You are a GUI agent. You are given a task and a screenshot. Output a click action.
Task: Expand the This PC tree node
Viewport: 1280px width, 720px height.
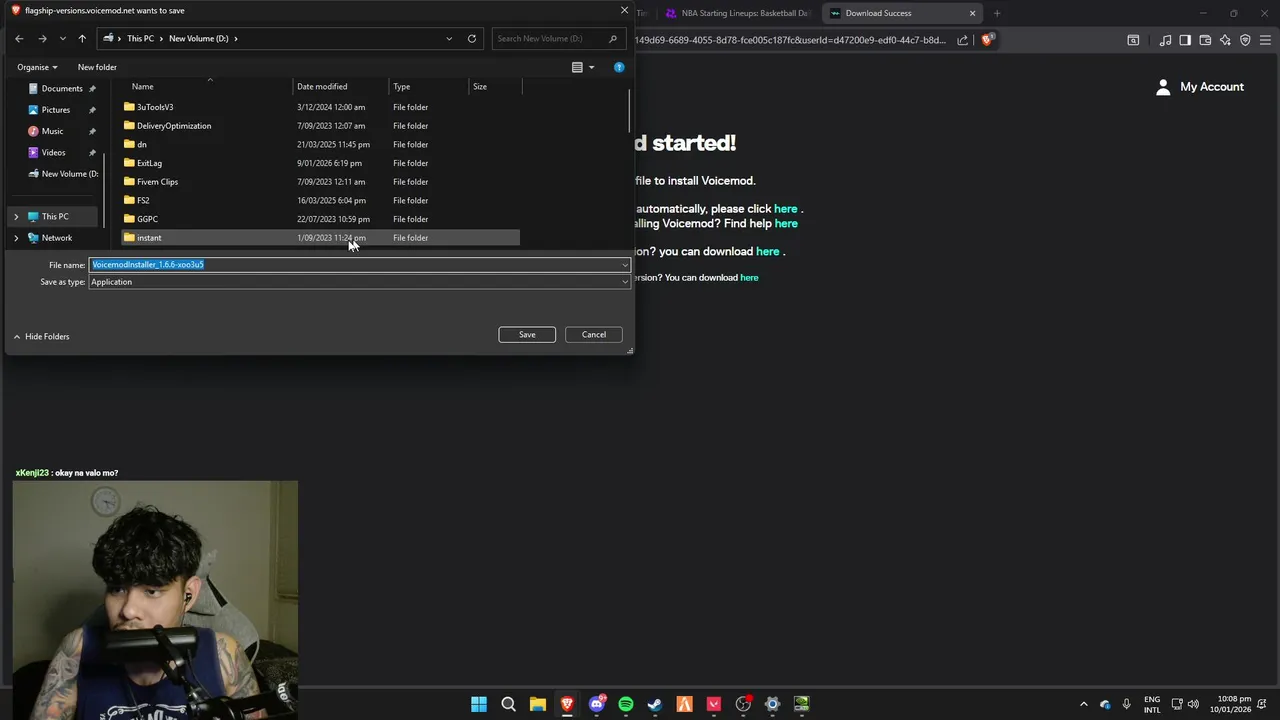pyautogui.click(x=16, y=217)
